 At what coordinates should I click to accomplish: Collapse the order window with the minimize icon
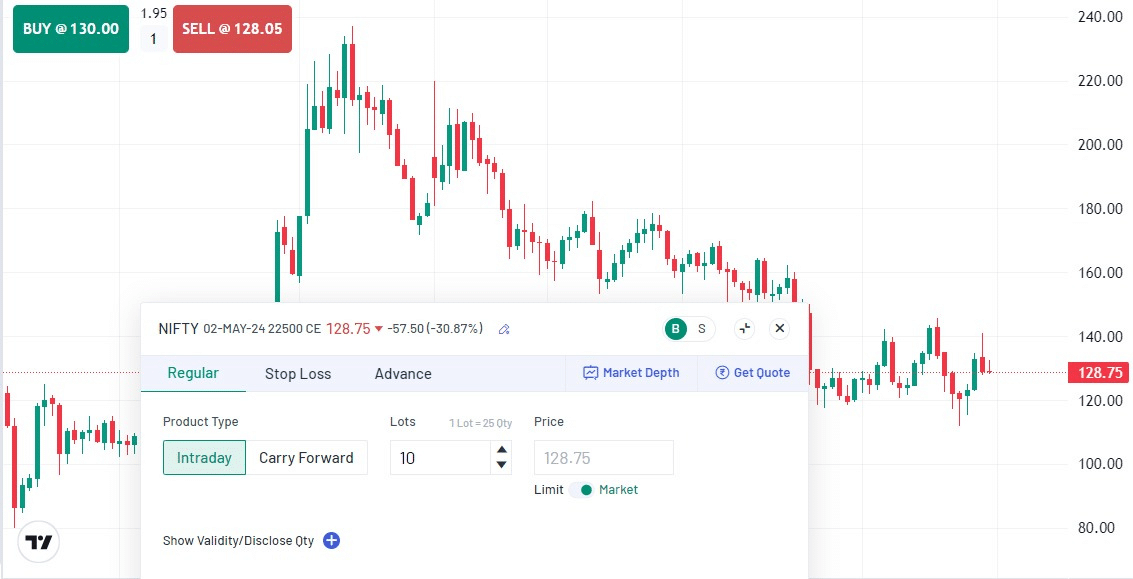743,328
